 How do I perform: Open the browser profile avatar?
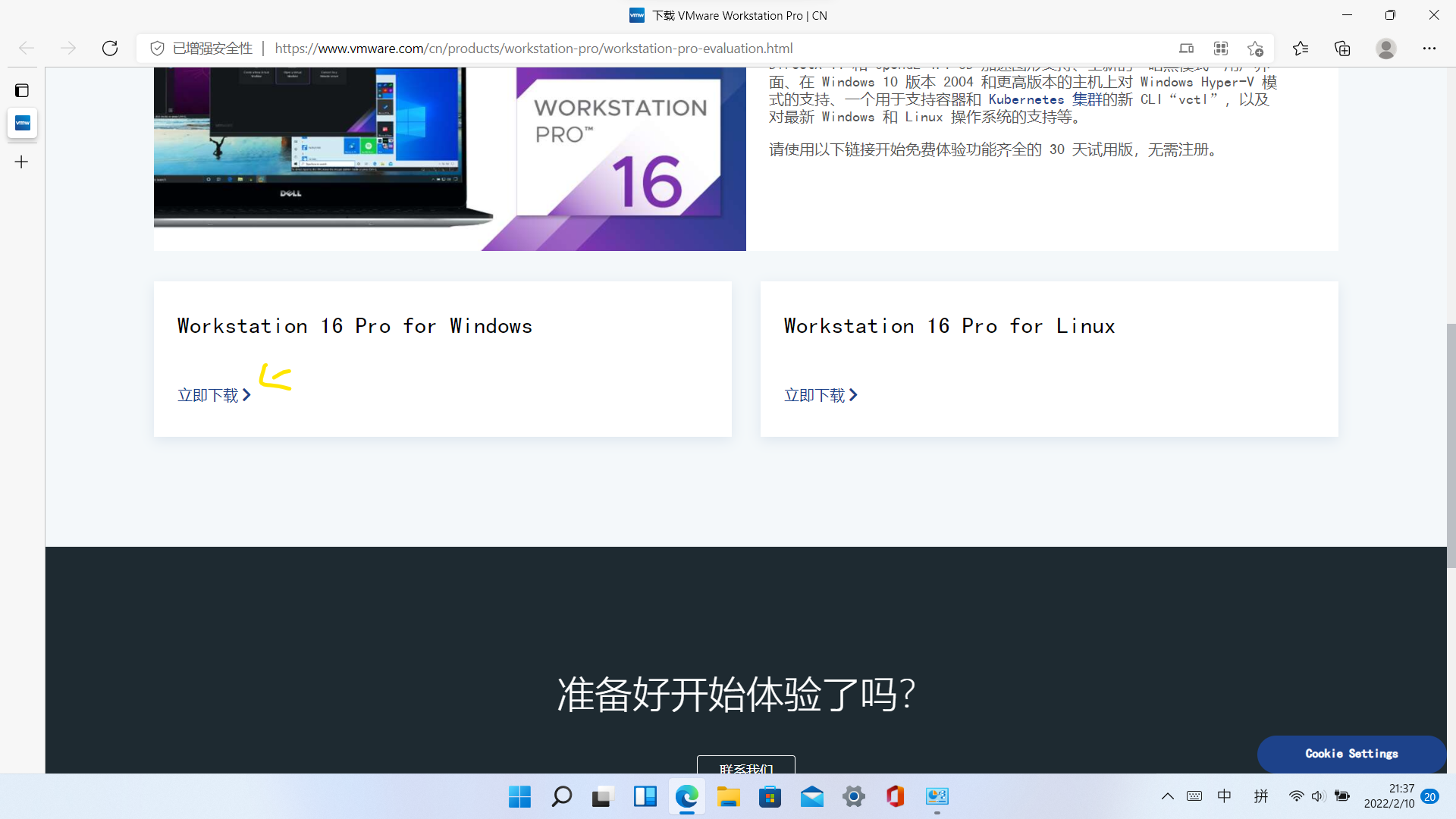[1386, 49]
